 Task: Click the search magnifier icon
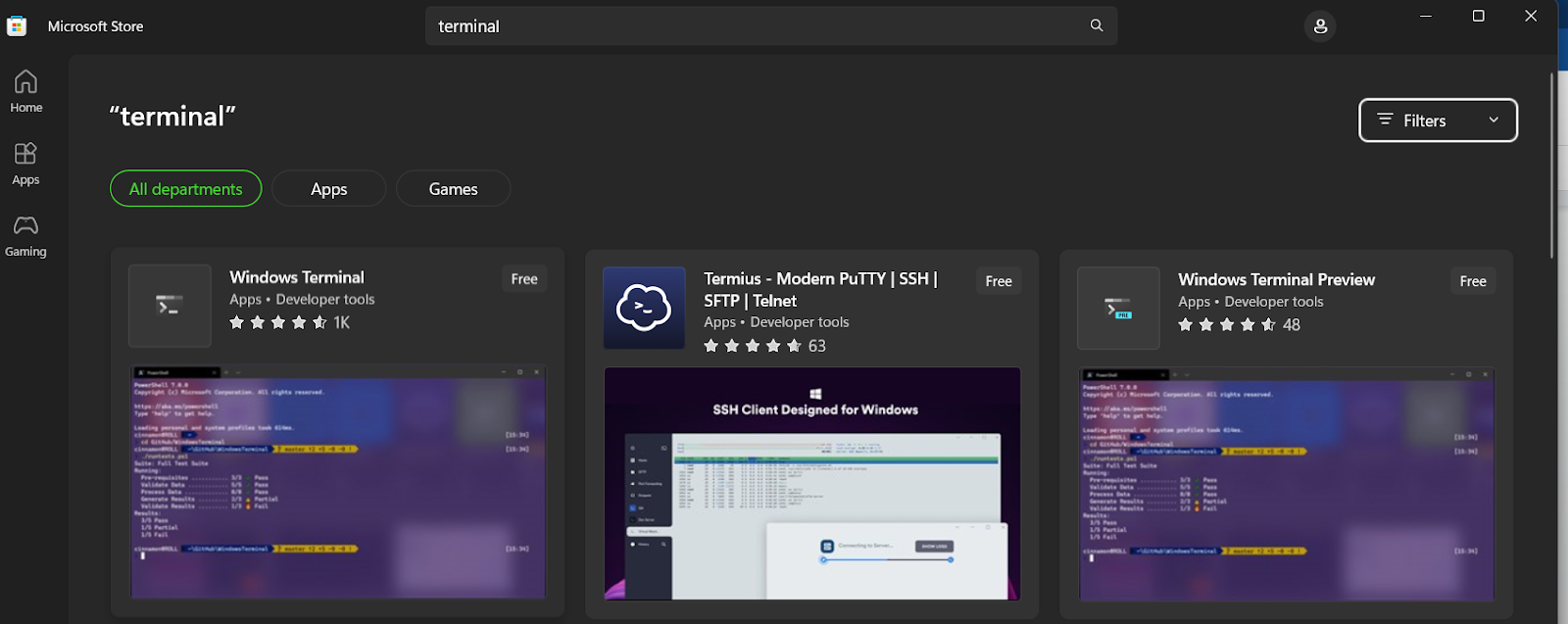(1097, 25)
